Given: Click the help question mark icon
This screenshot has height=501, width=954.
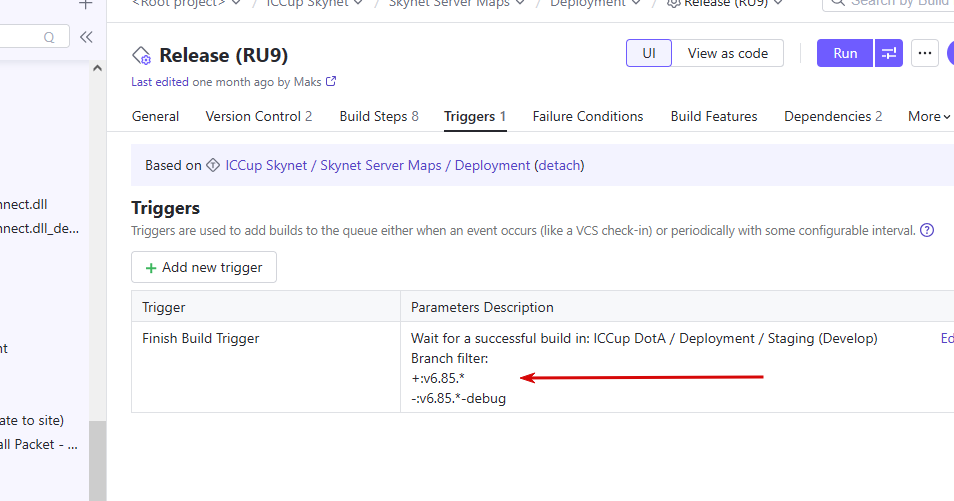Looking at the screenshot, I should 927,230.
